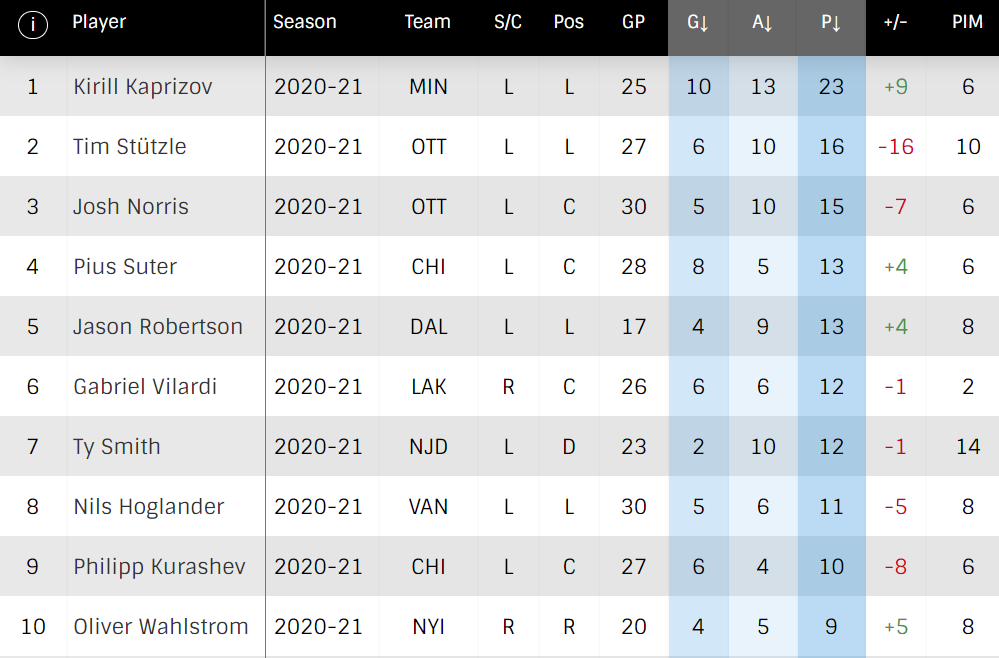Viewport: 999px width, 658px height.
Task: Click the info icon in table header
Action: tap(33, 24)
